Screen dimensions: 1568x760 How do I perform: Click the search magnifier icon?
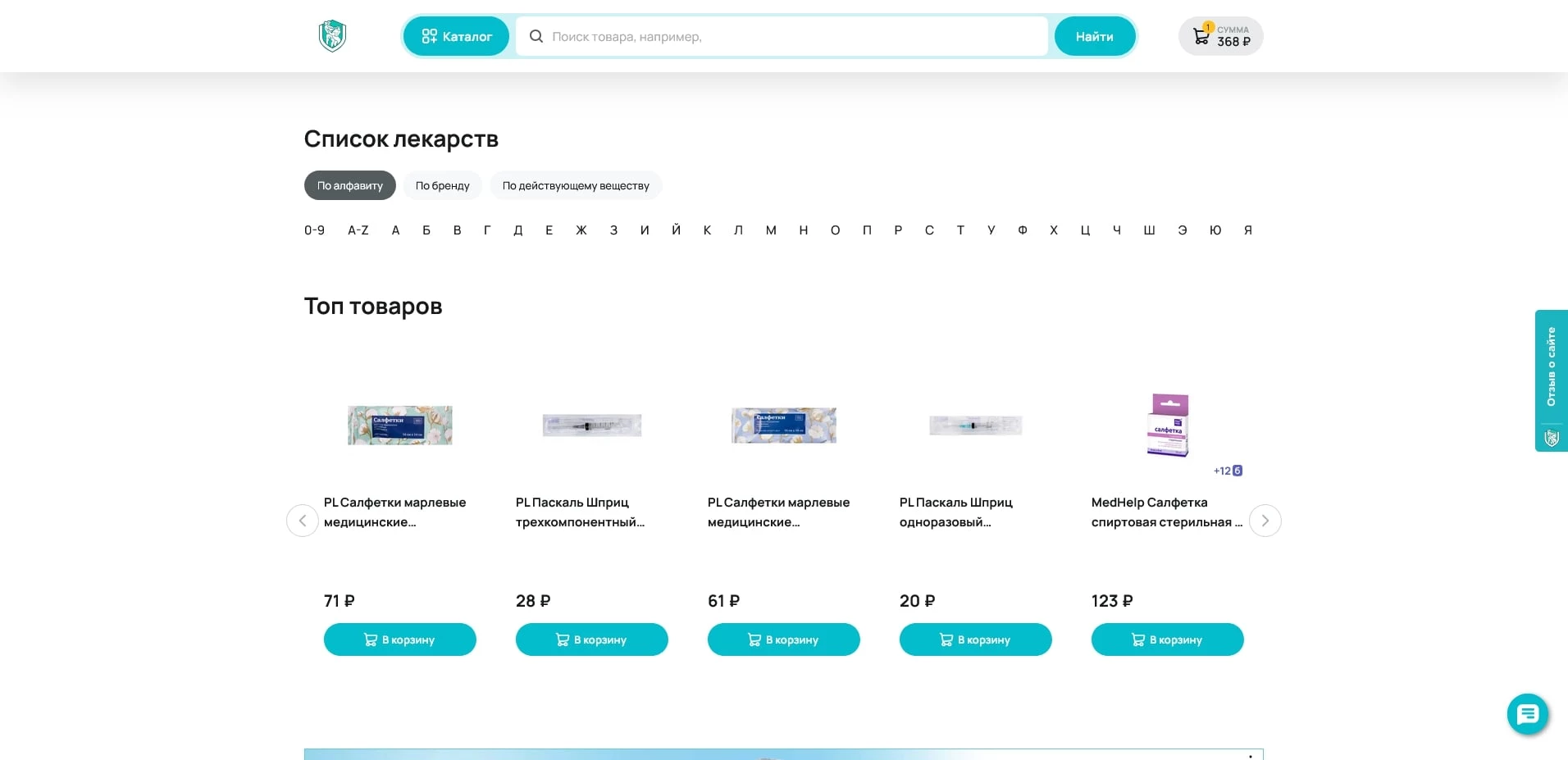coord(536,36)
